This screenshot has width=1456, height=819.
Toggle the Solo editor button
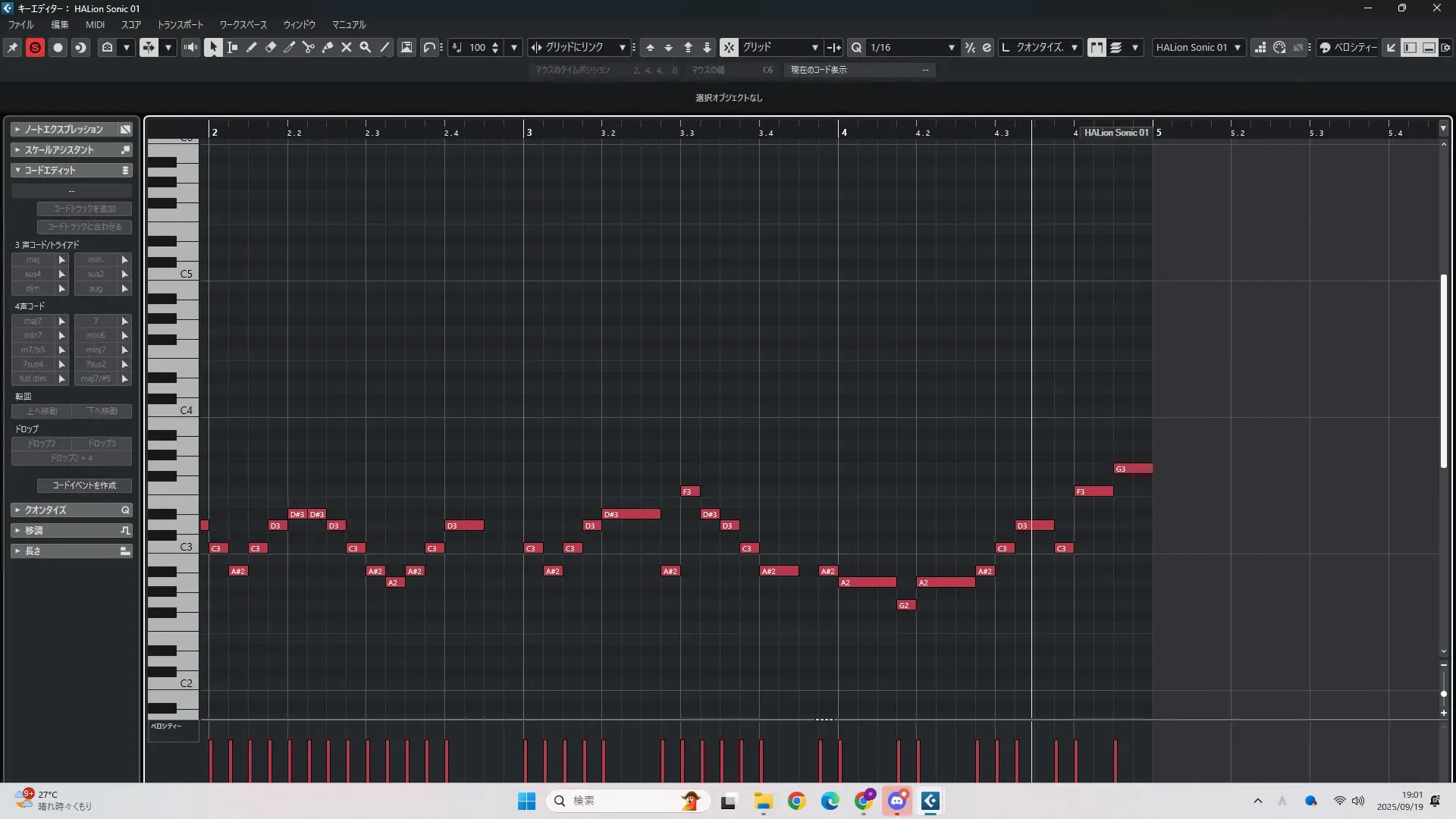coord(35,47)
